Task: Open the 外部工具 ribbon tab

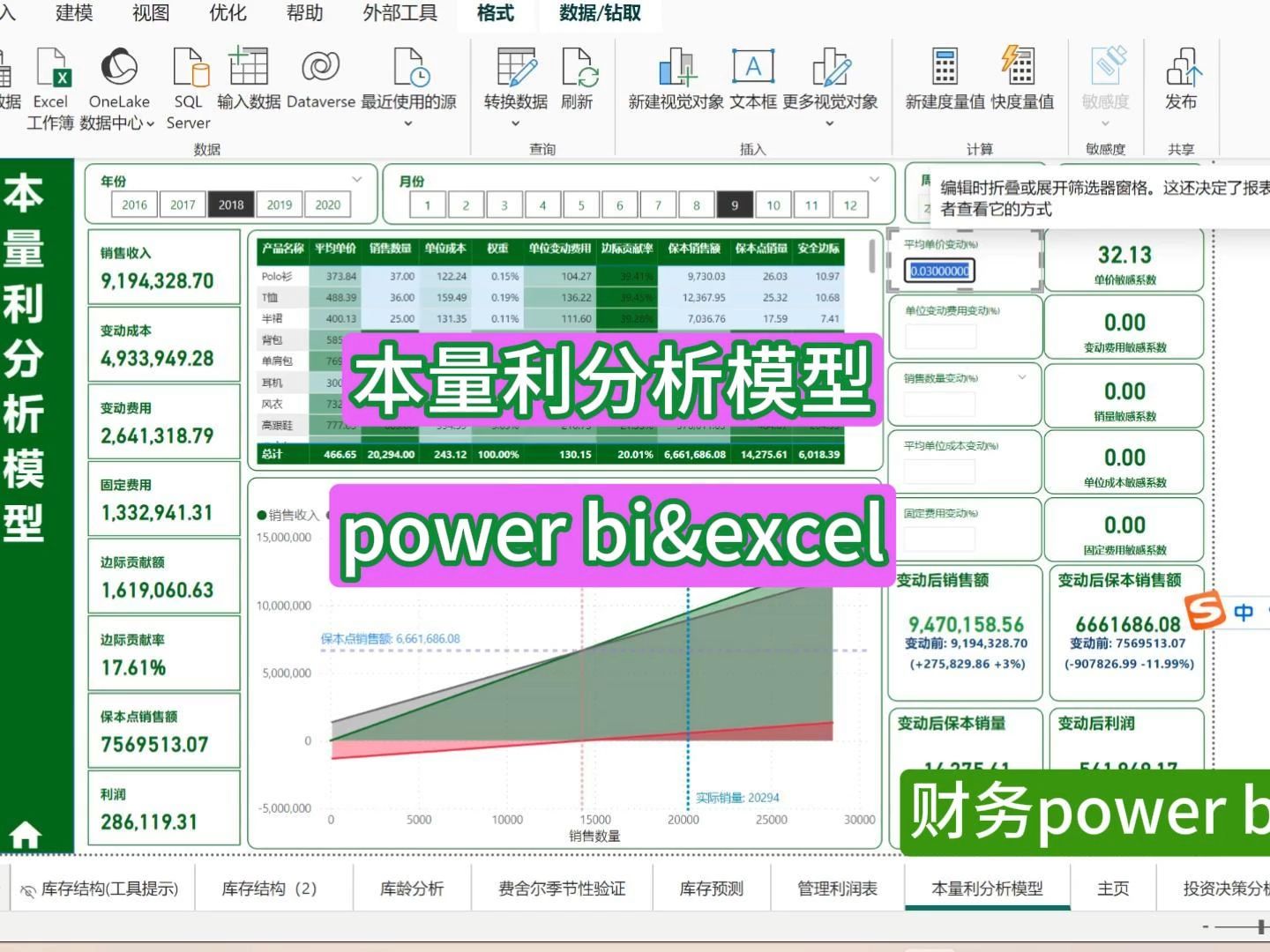Action: (x=400, y=13)
